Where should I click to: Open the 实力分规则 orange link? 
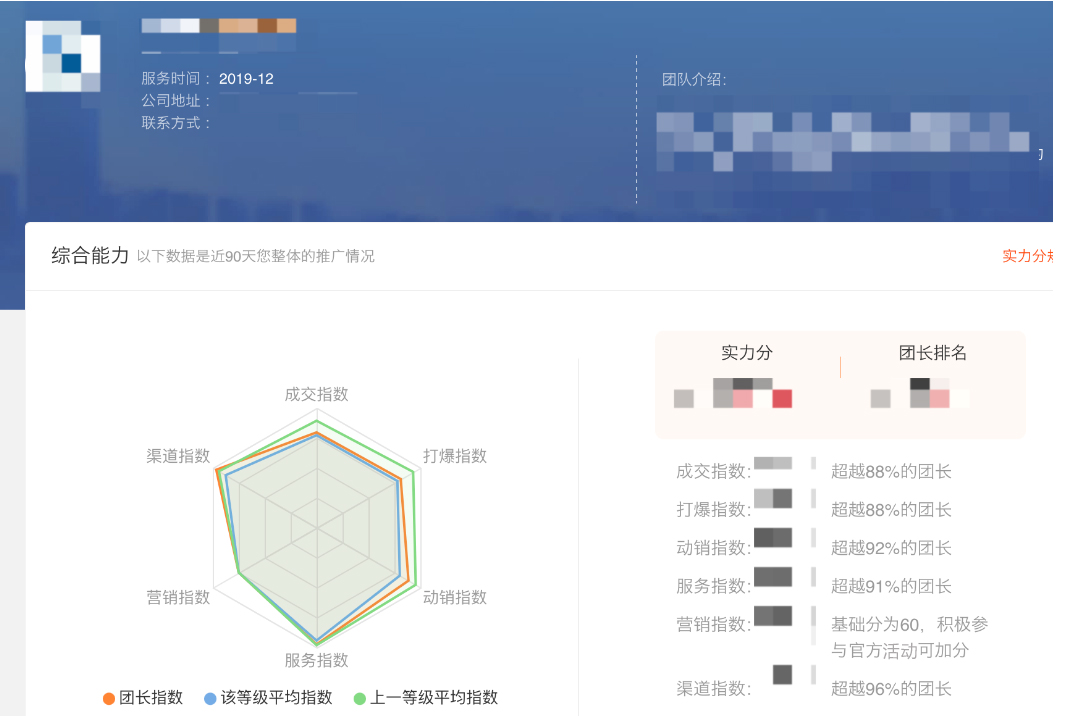tap(1032, 257)
